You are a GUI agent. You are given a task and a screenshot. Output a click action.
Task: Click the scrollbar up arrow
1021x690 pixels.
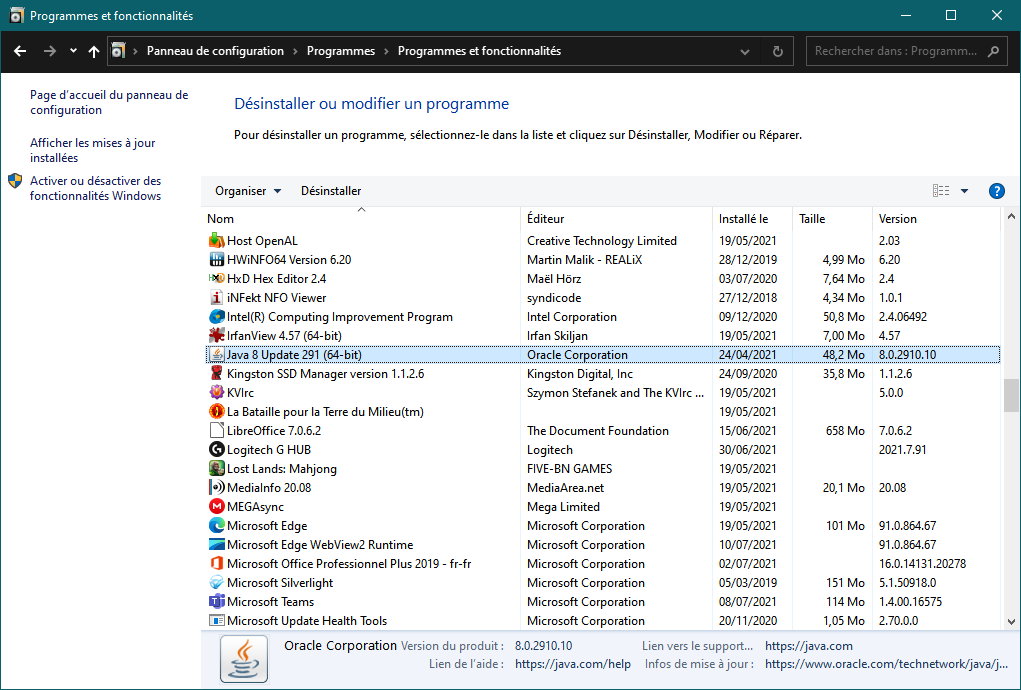tap(1011, 216)
